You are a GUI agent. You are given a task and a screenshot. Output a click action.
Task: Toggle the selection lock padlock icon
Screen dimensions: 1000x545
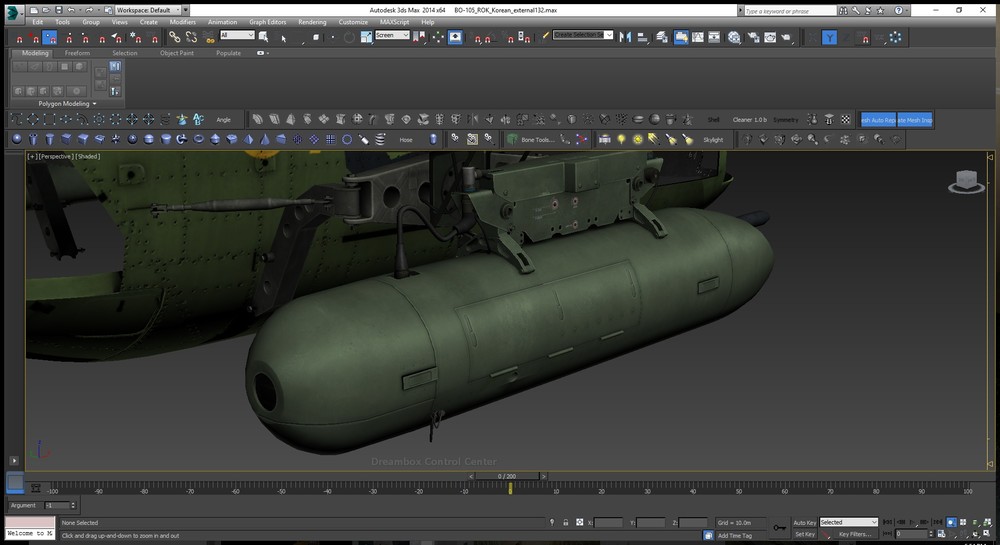pyautogui.click(x=566, y=522)
